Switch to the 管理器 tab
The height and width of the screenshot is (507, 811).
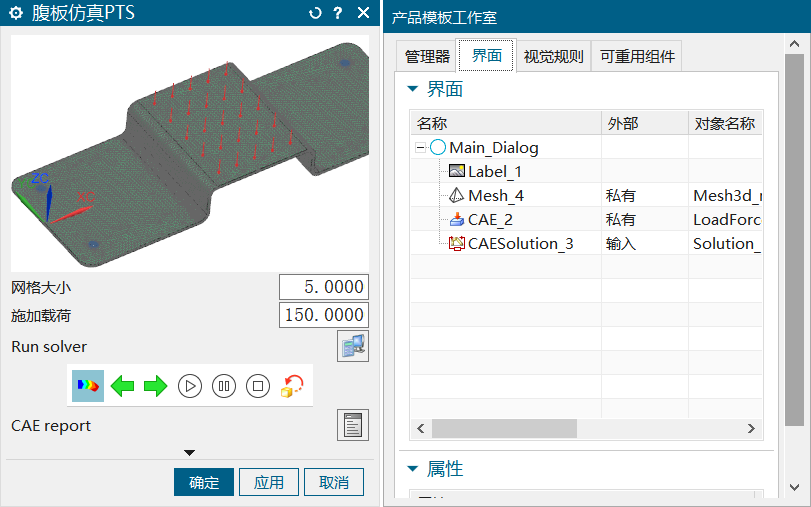[x=427, y=56]
